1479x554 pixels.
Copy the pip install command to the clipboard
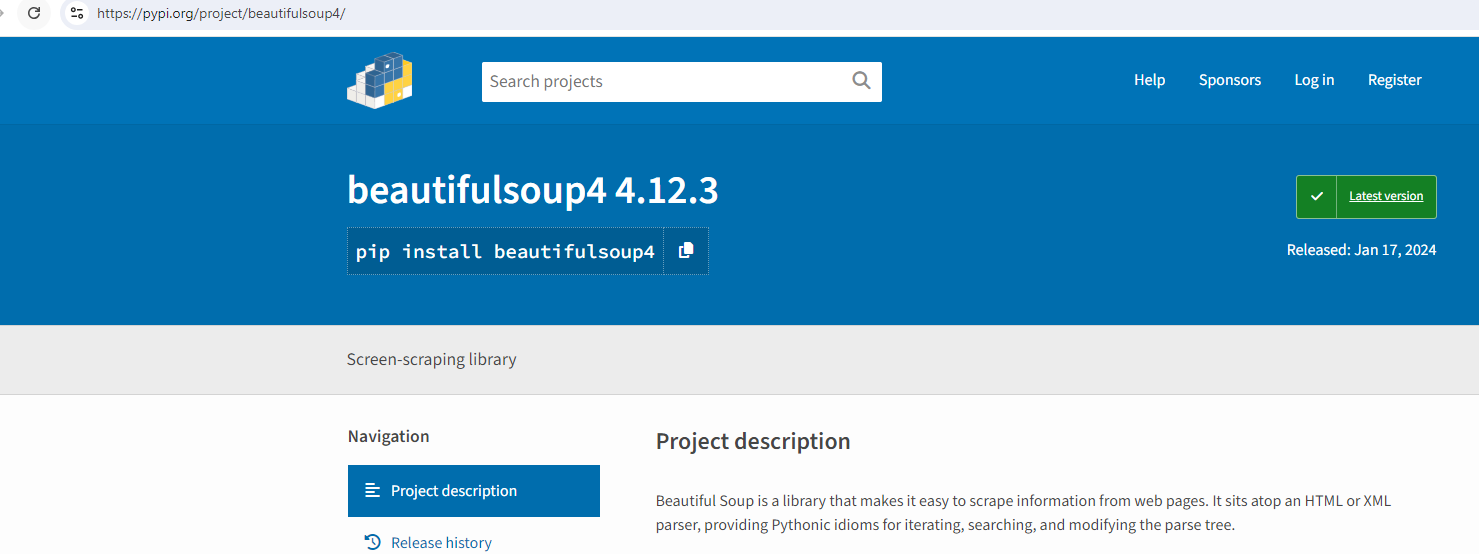pos(686,251)
